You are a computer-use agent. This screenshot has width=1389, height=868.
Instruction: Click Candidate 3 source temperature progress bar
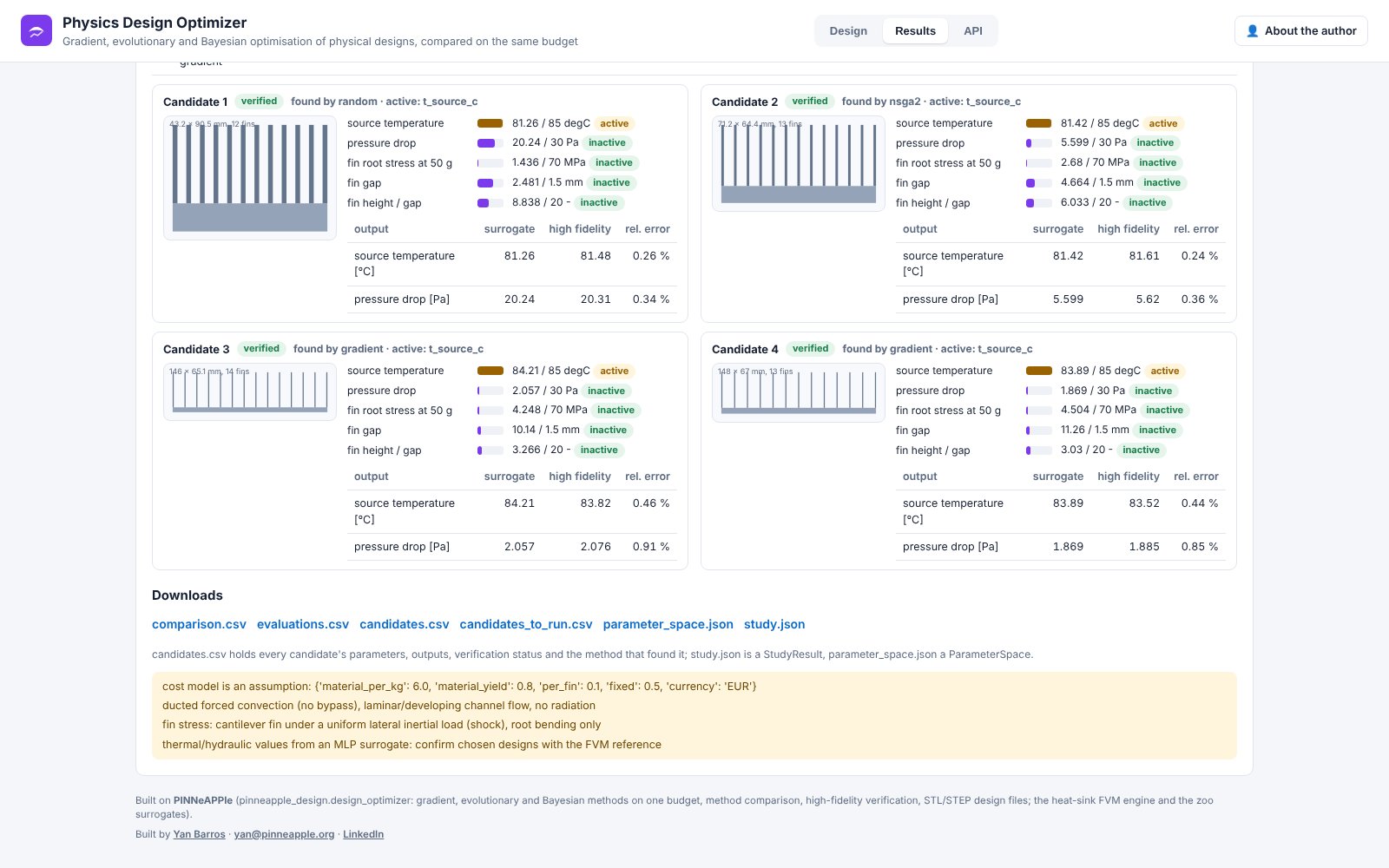(490, 371)
